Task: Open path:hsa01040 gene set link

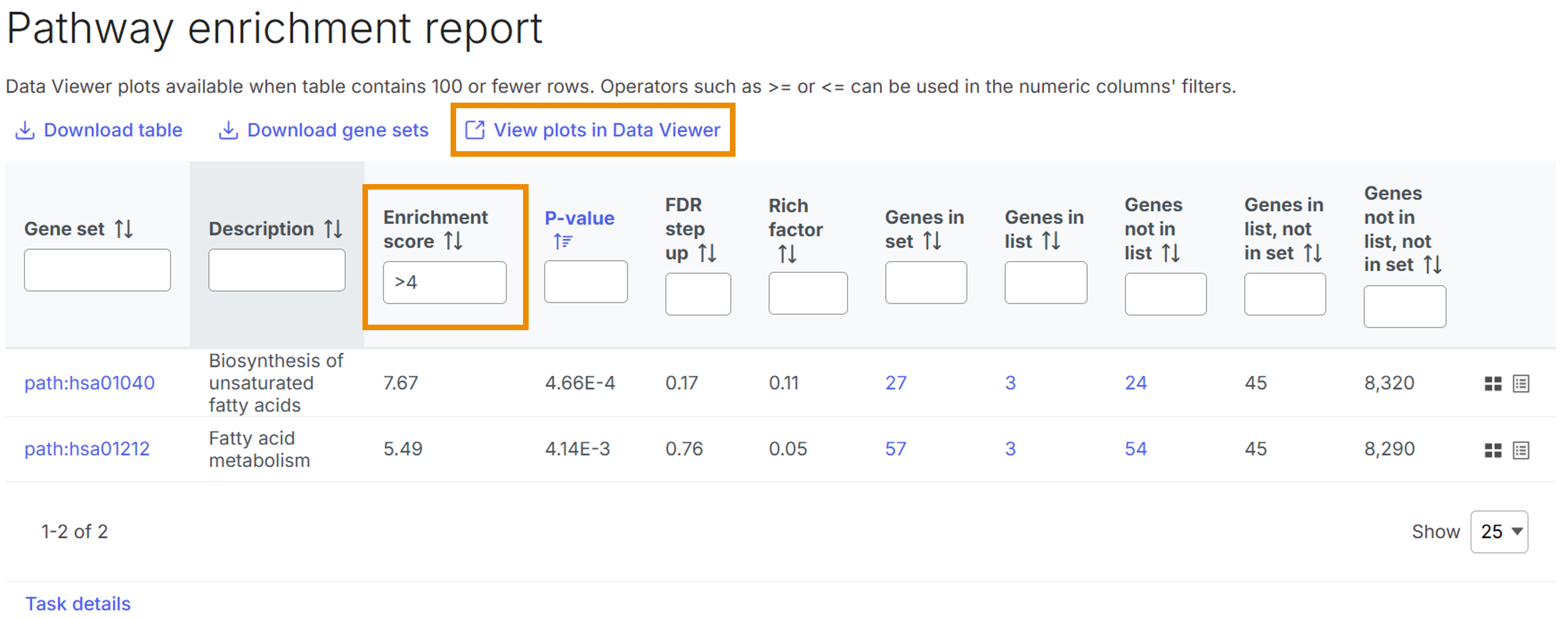Action: 89,383
